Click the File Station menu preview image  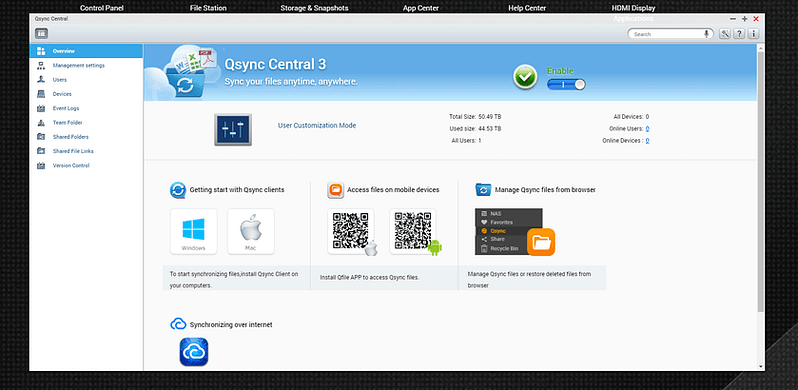tap(508, 231)
